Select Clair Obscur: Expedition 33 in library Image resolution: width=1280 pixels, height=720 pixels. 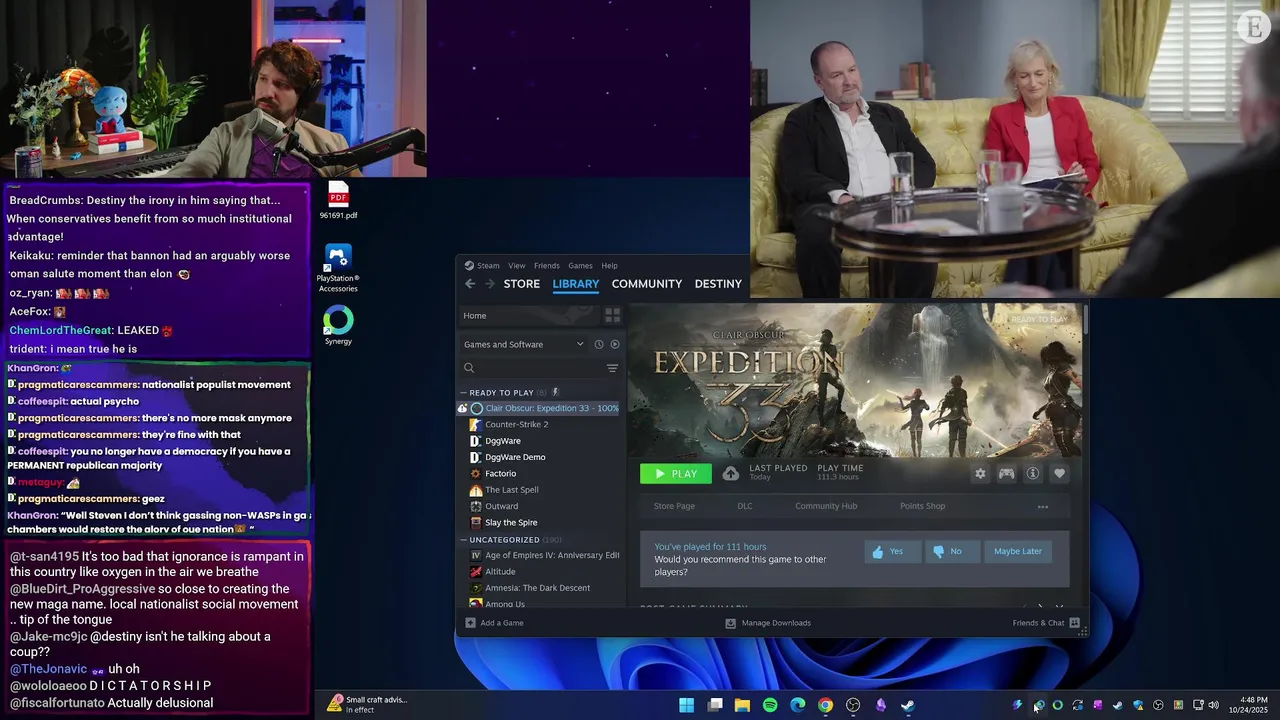coord(540,408)
